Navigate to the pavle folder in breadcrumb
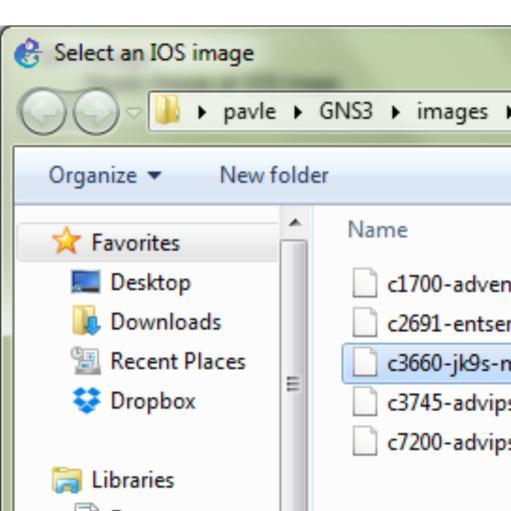 pyautogui.click(x=250, y=112)
